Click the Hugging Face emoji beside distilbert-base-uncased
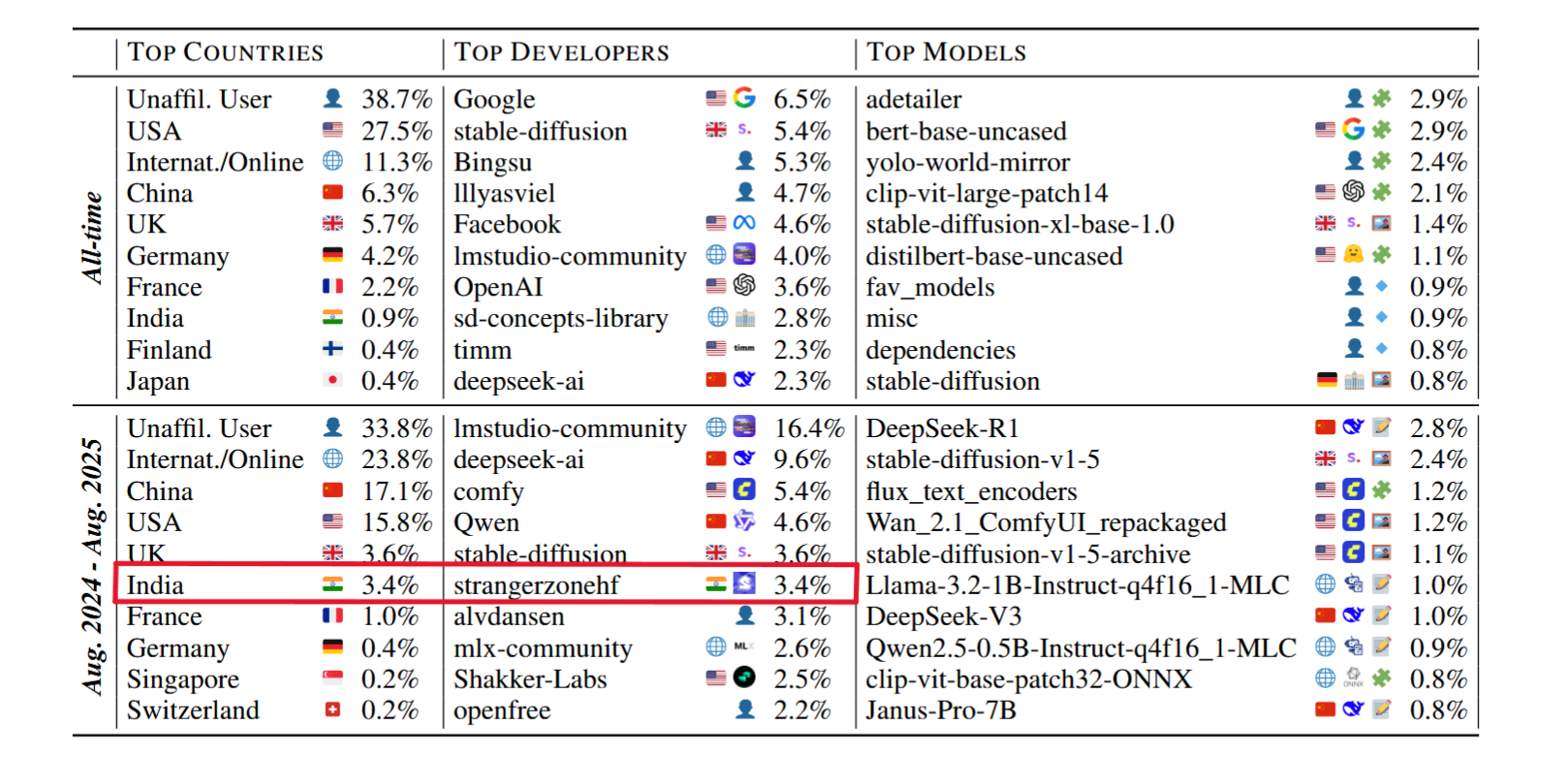Screen dimensions: 1568x757 pyautogui.click(x=1353, y=255)
